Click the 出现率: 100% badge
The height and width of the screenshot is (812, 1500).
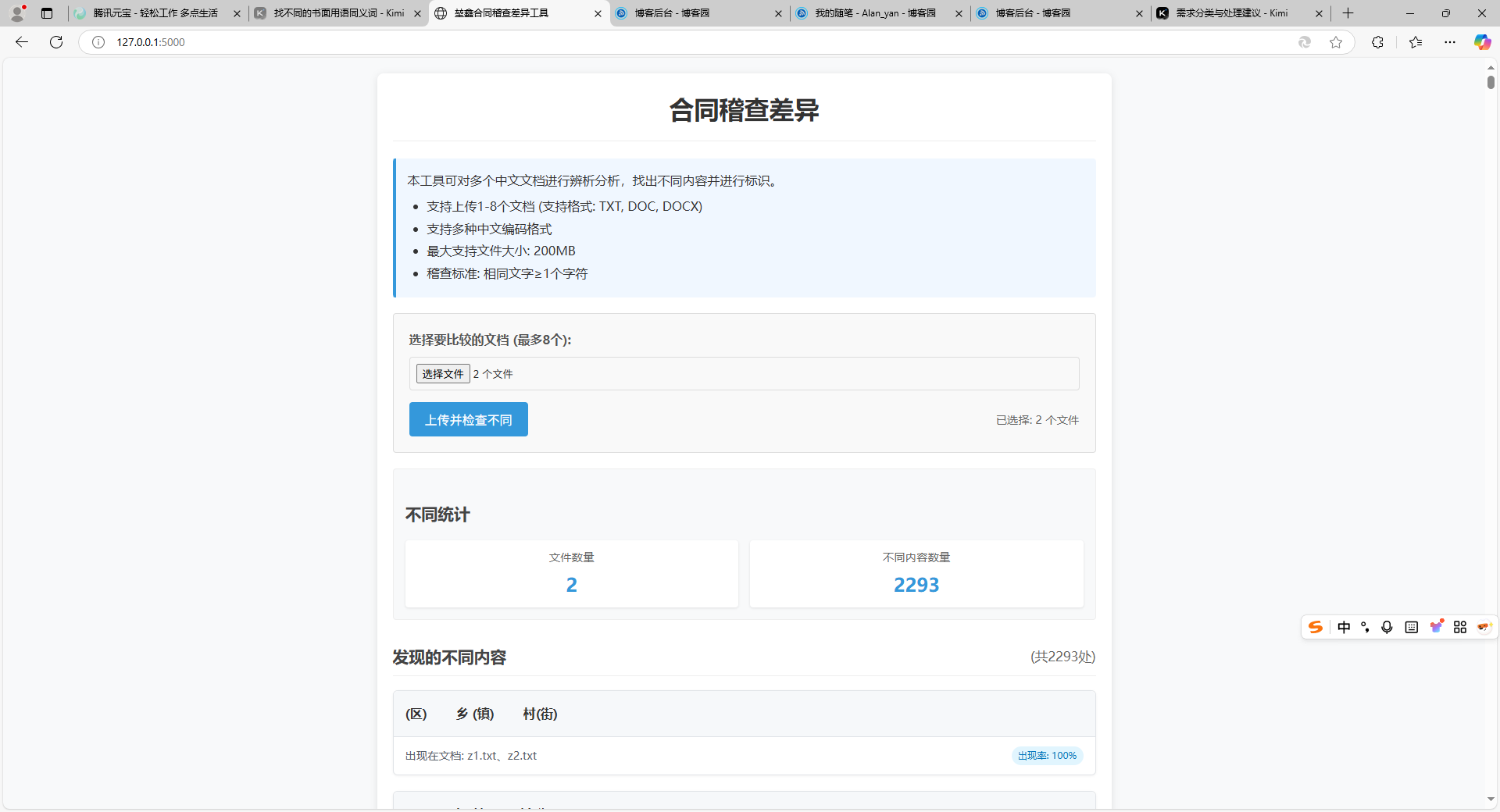tap(1047, 756)
